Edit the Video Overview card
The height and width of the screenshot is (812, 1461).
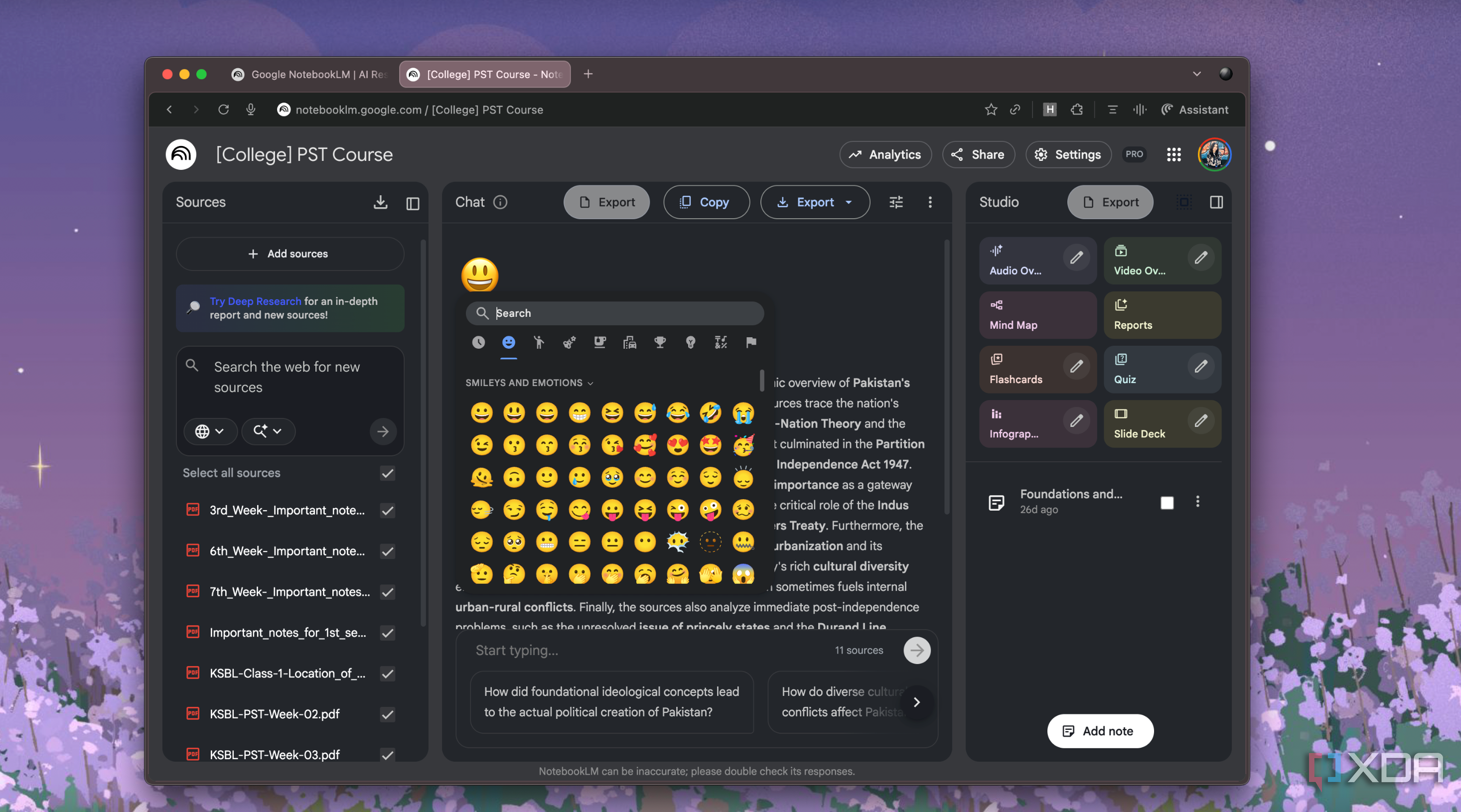click(x=1201, y=258)
